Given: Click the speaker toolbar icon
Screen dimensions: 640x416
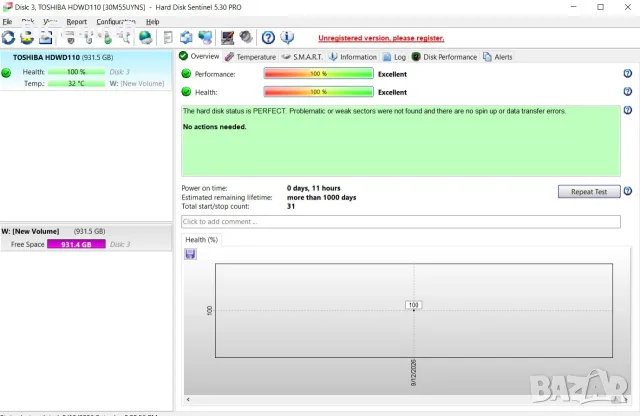Looking at the screenshot, I should click(246, 37).
